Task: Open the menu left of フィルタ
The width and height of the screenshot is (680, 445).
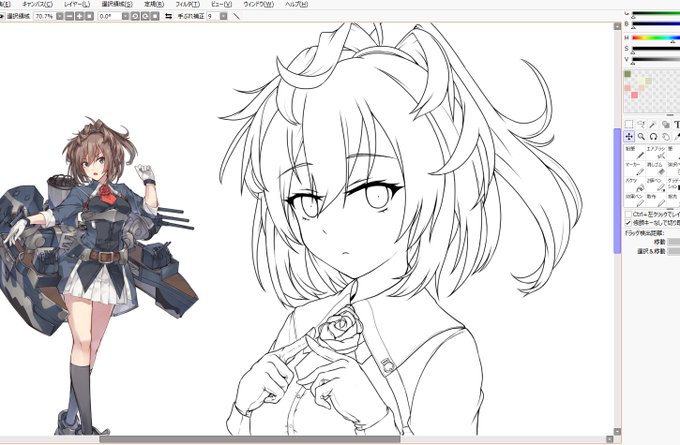Action: point(154,4)
